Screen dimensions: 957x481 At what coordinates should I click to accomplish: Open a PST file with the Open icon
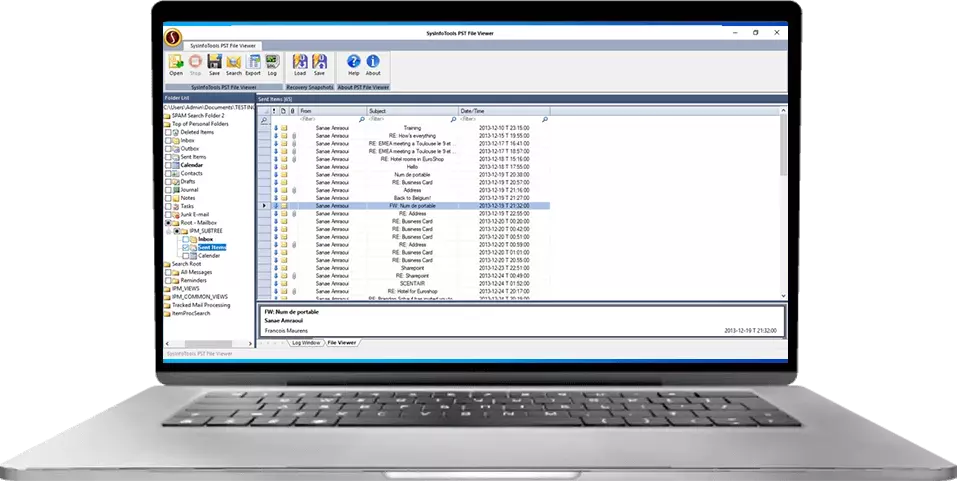click(x=176, y=64)
